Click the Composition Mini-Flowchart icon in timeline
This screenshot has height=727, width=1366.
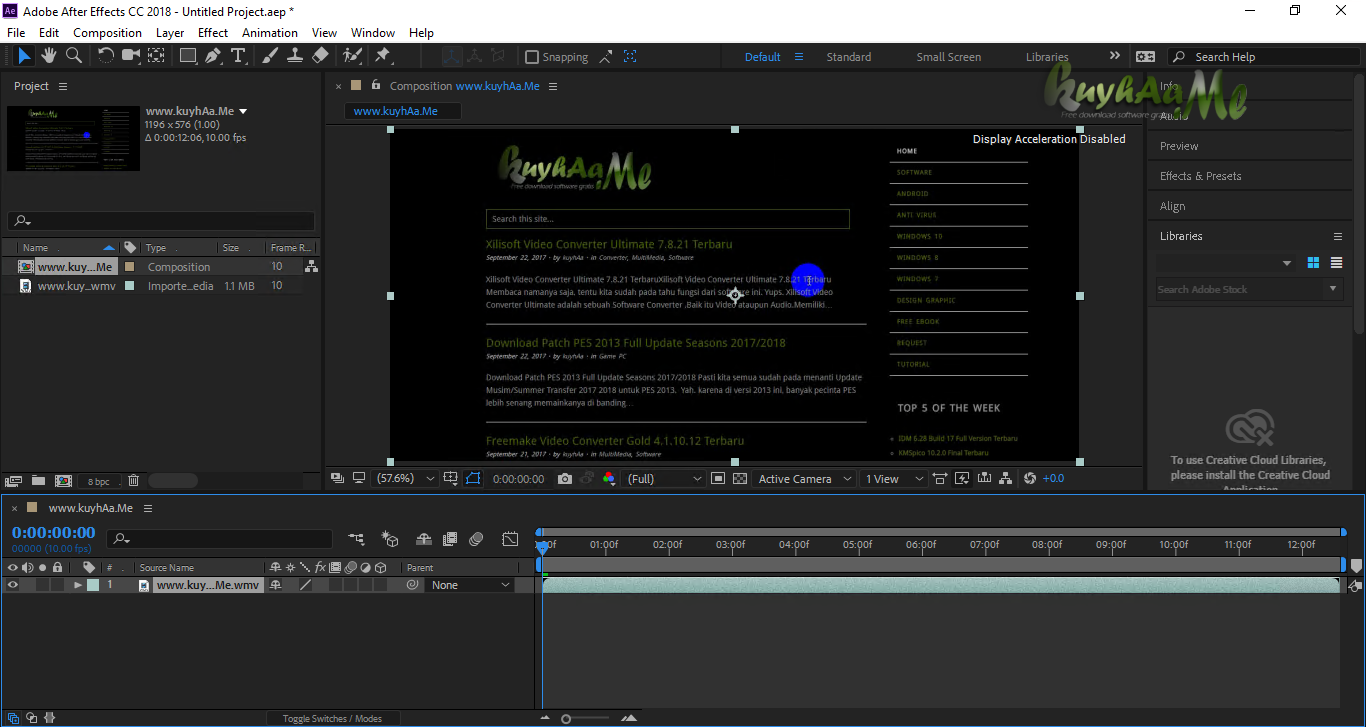[x=357, y=539]
